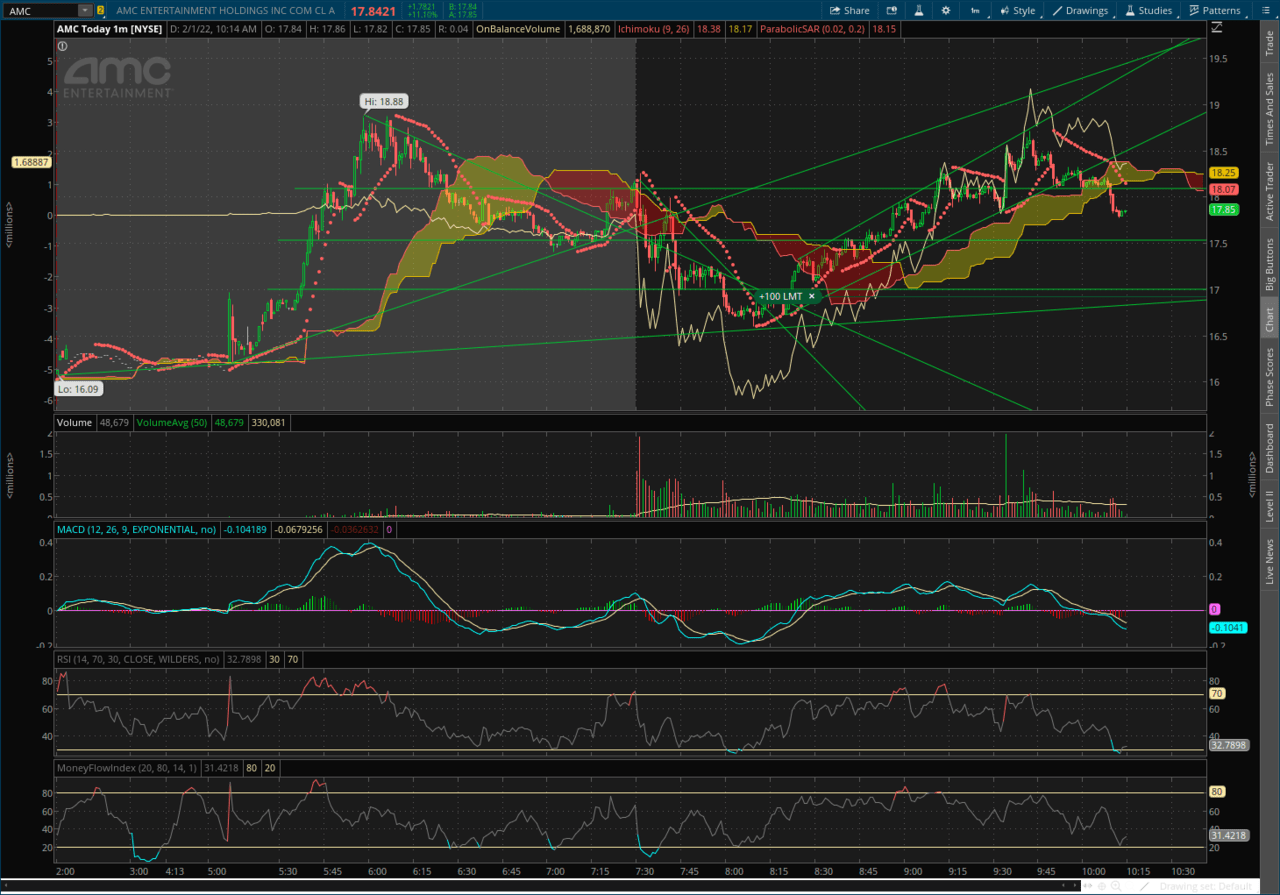Viewport: 1280px width, 895px height.
Task: Open the Phase Scores sidebar tab
Action: pos(1270,377)
